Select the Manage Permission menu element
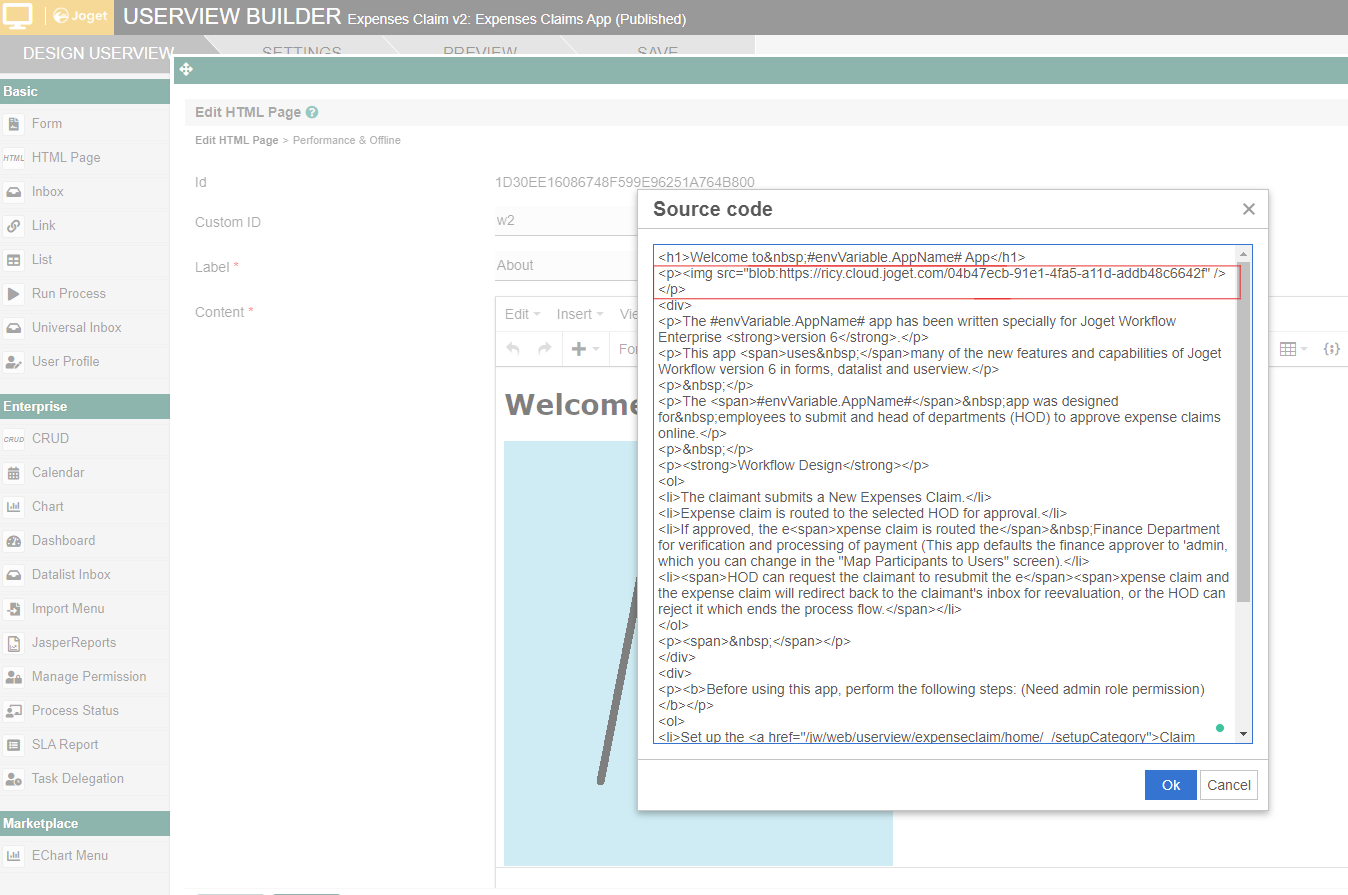The image size is (1348, 895). tap(85, 677)
